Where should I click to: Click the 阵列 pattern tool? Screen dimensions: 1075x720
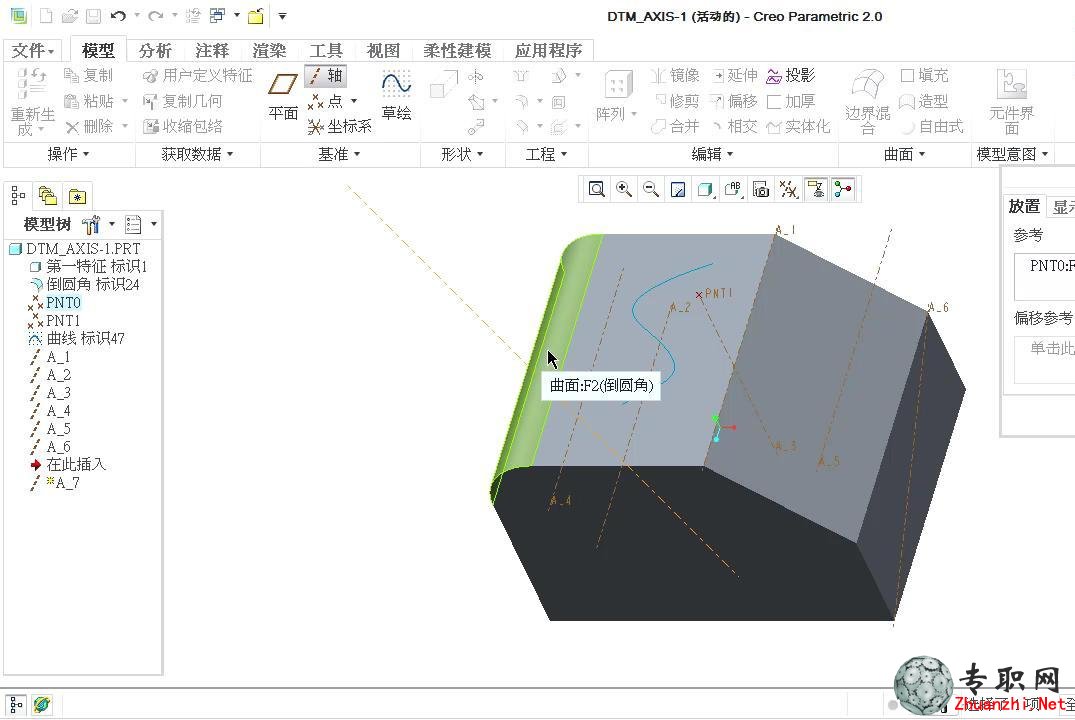coord(616,96)
